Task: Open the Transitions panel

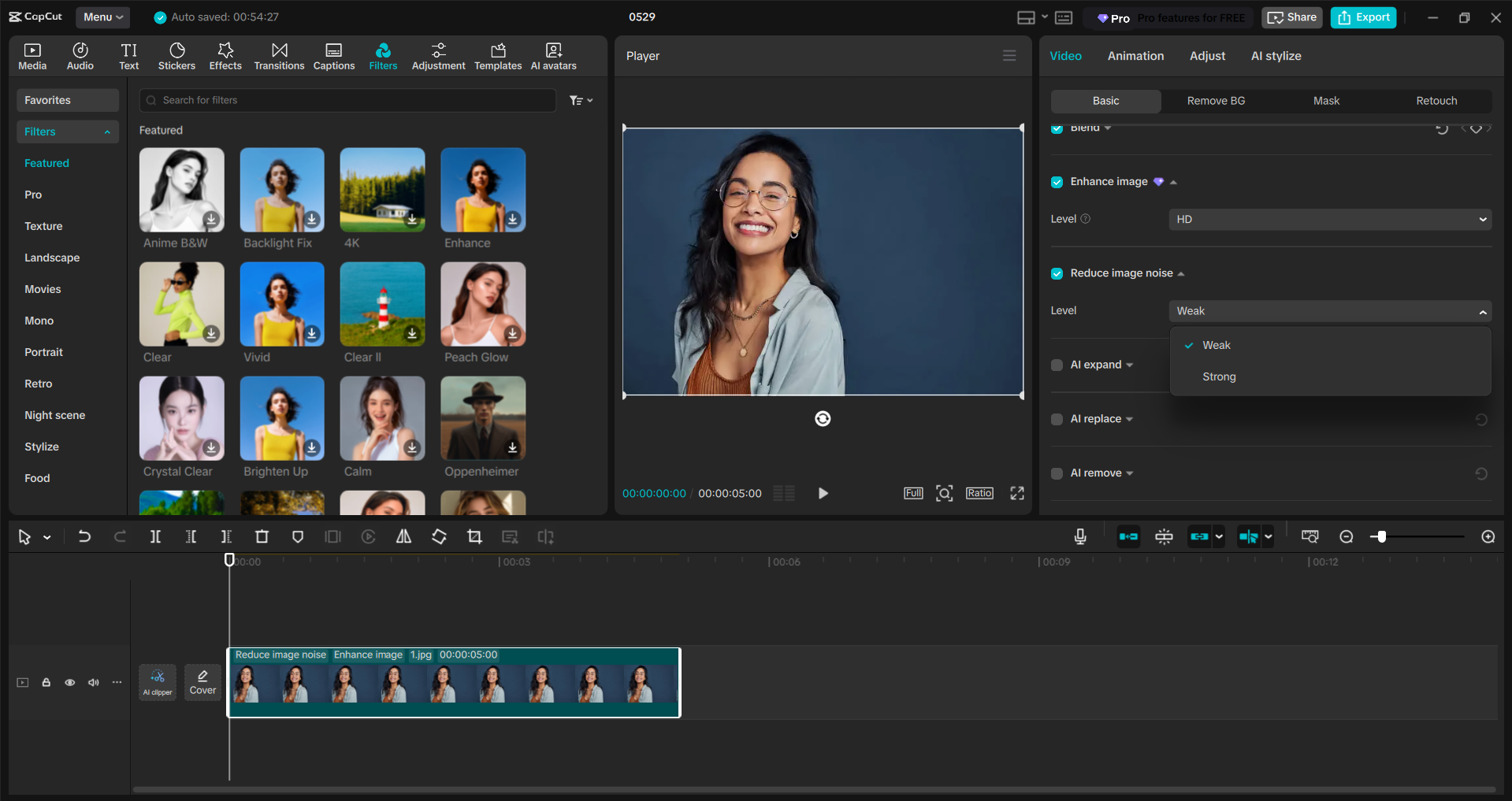Action: [279, 55]
